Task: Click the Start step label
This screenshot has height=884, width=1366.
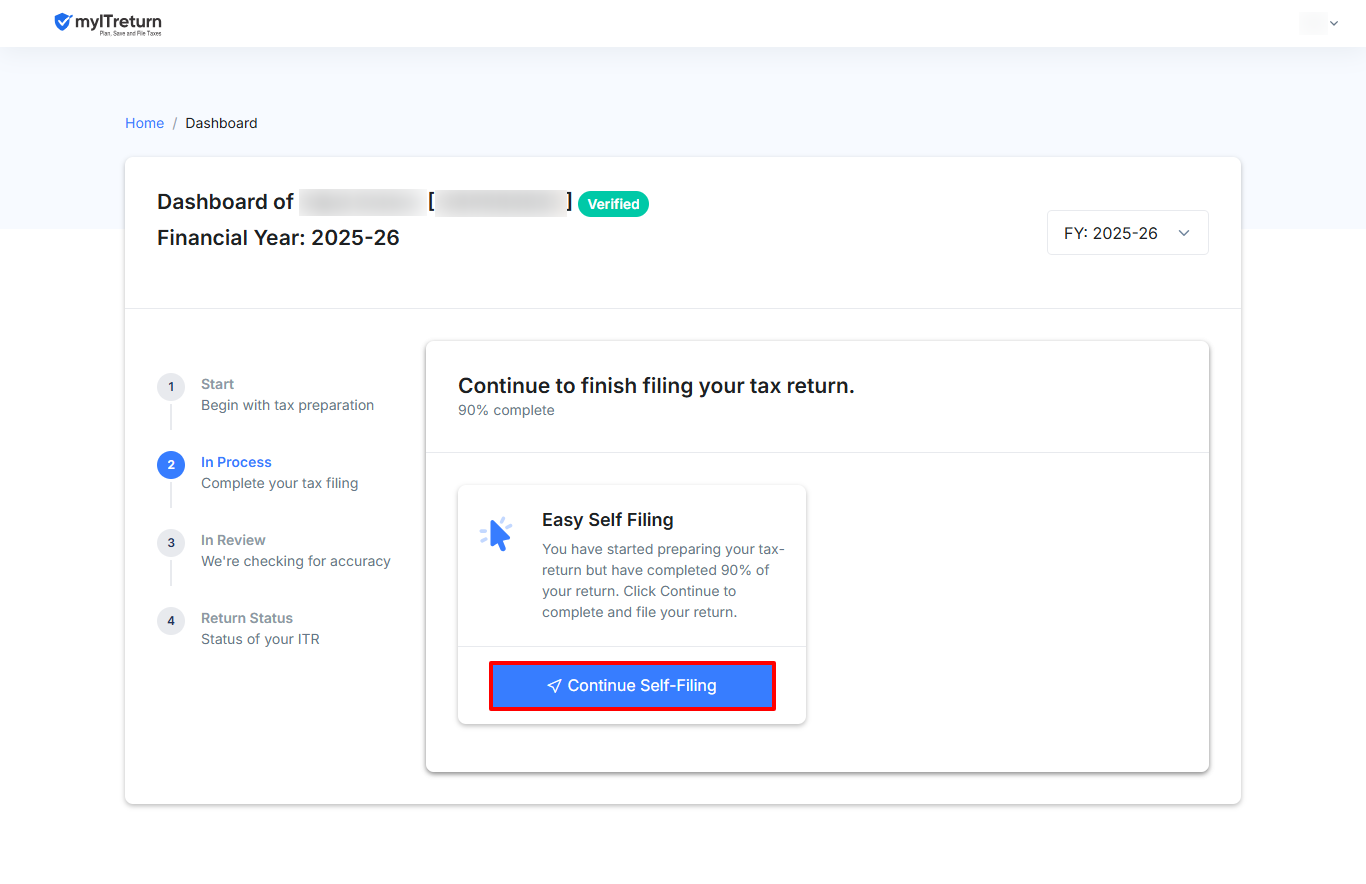Action: (x=217, y=384)
